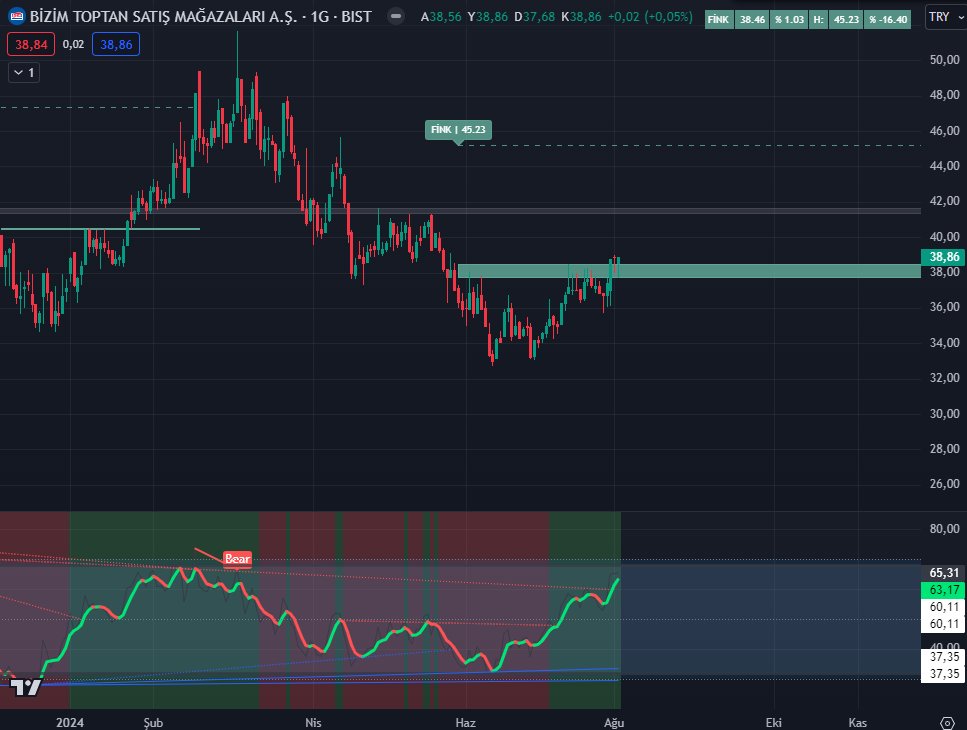Click the Eki time axis label

(x=773, y=723)
